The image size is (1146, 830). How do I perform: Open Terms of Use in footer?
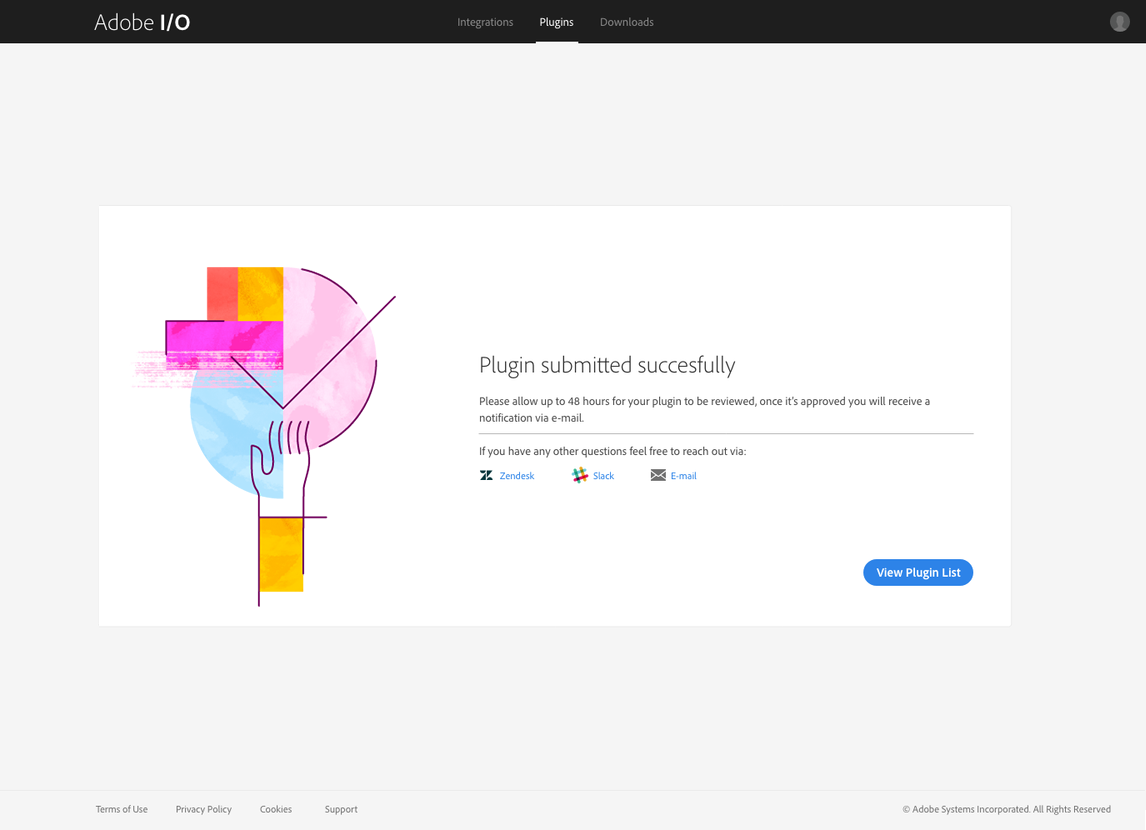pos(121,810)
